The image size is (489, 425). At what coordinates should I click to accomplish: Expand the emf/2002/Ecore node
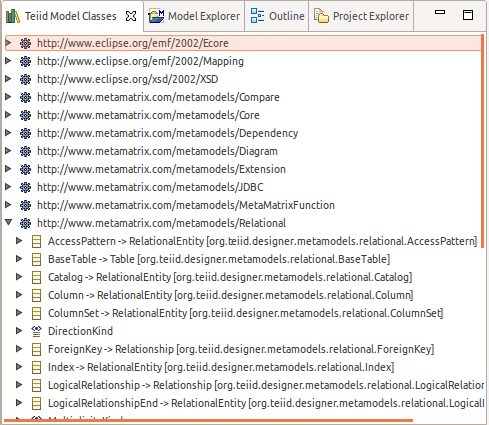(9, 43)
